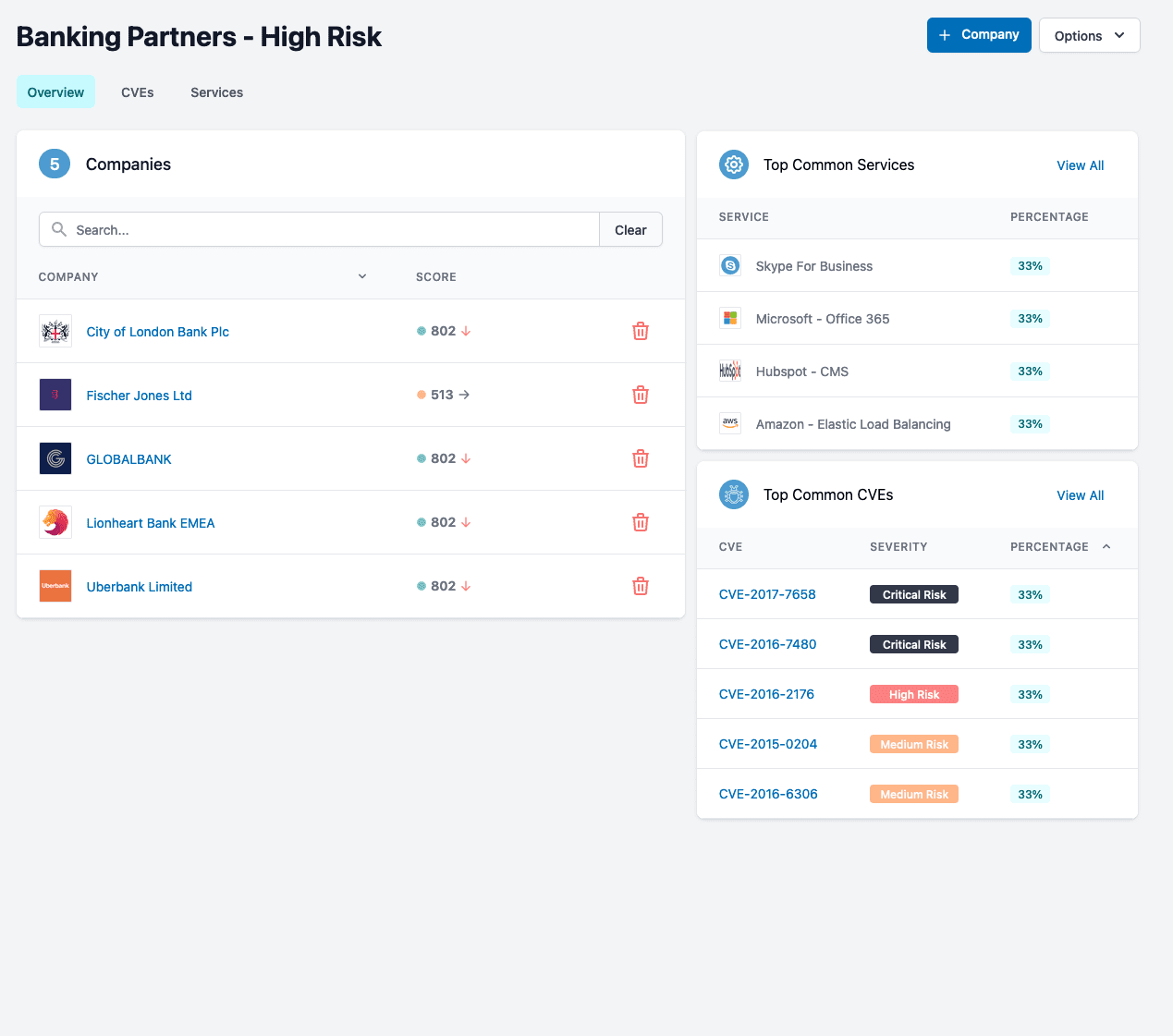Open CVE-2017-7658 details link
The width and height of the screenshot is (1173, 1036).
click(x=767, y=594)
